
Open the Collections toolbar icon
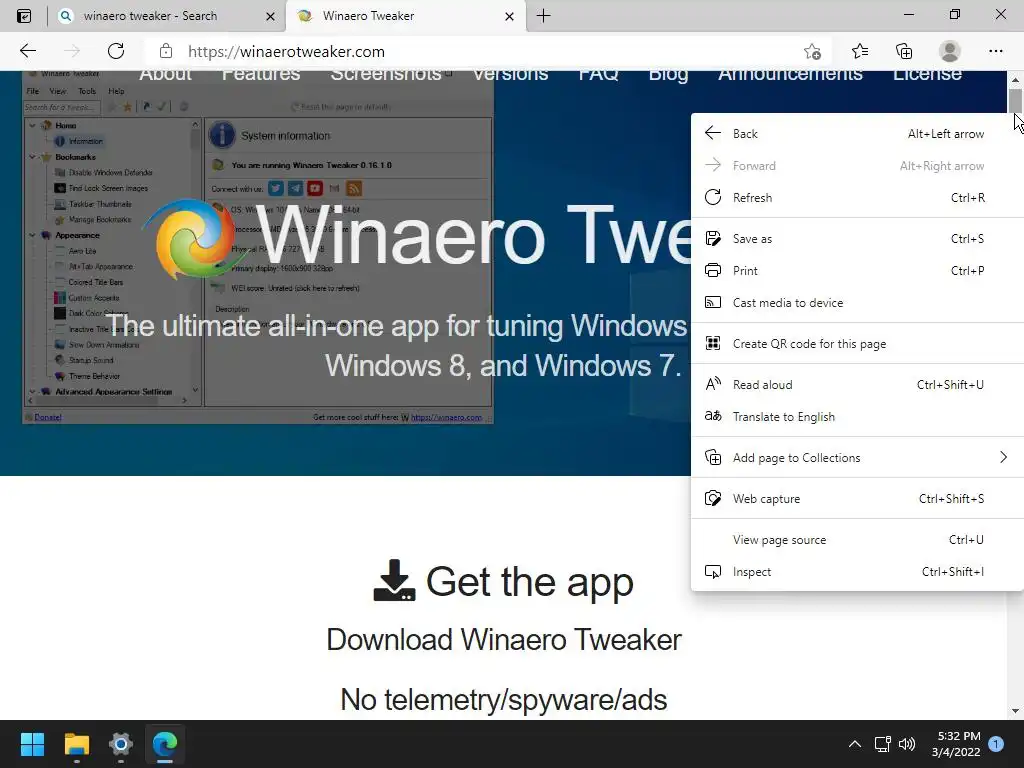(904, 51)
